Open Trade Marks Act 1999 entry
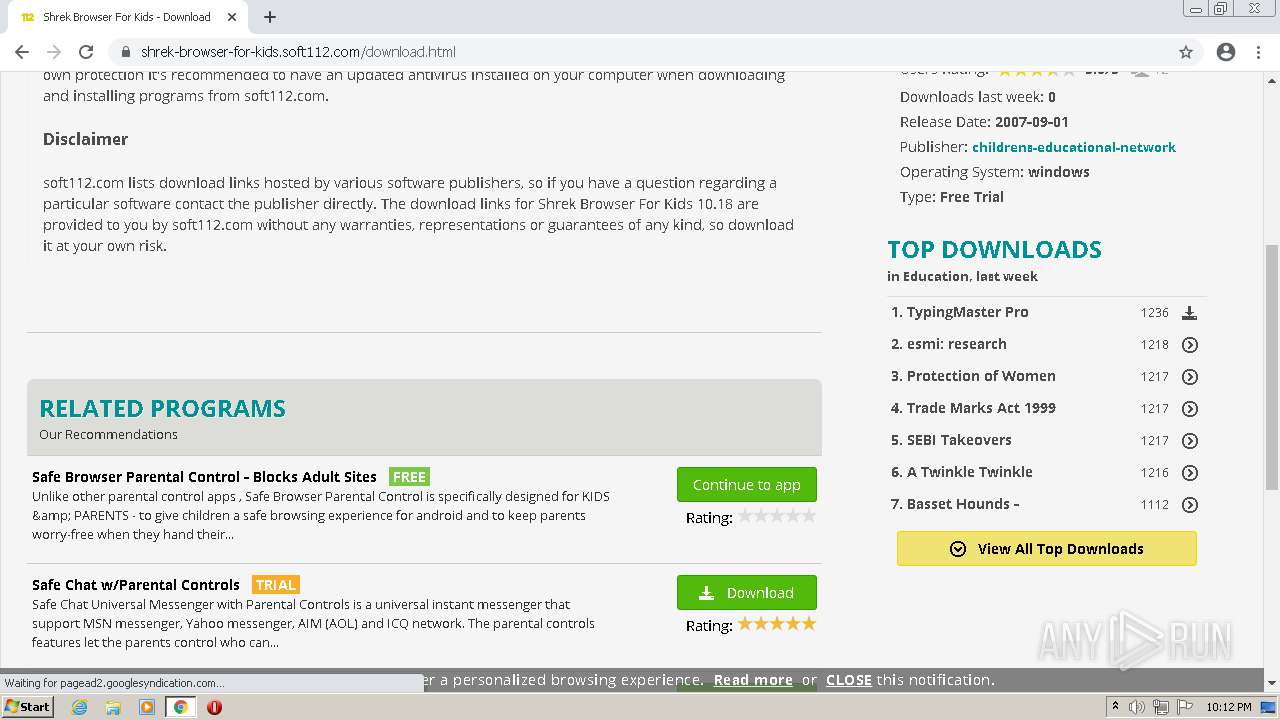The image size is (1280, 720). coord(981,408)
